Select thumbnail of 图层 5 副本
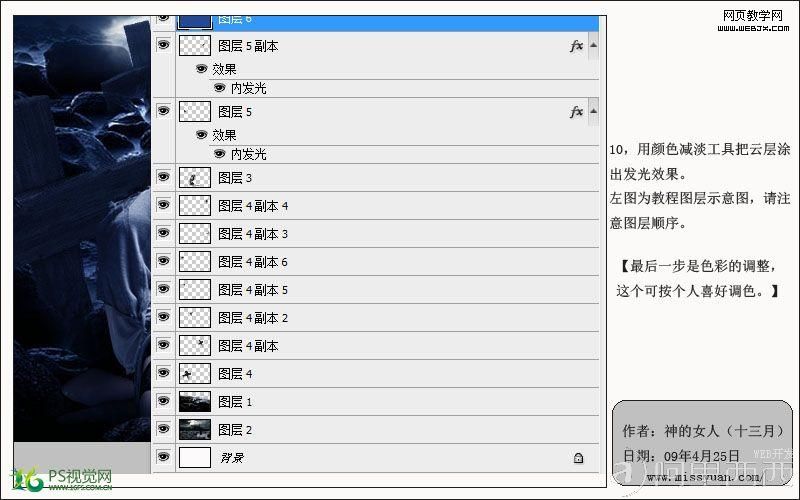 click(195, 45)
